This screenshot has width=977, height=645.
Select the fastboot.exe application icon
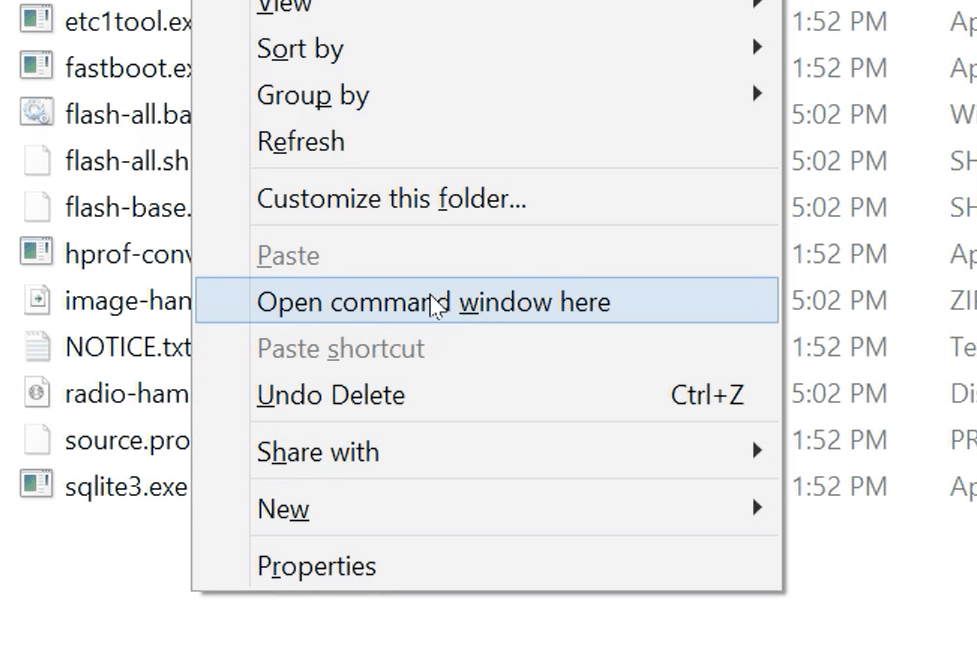37,66
